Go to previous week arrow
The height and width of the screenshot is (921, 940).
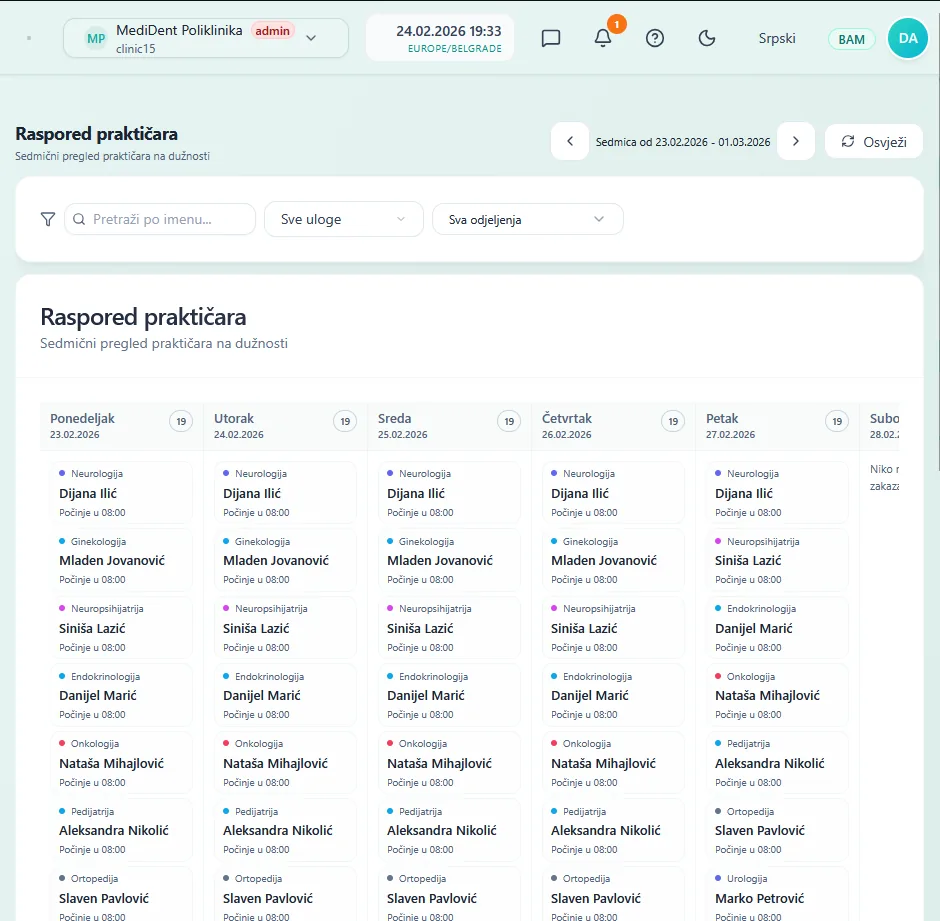(570, 142)
